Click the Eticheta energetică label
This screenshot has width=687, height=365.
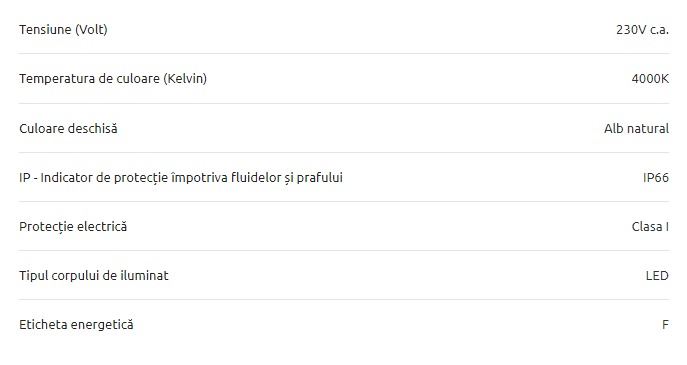pos(76,325)
